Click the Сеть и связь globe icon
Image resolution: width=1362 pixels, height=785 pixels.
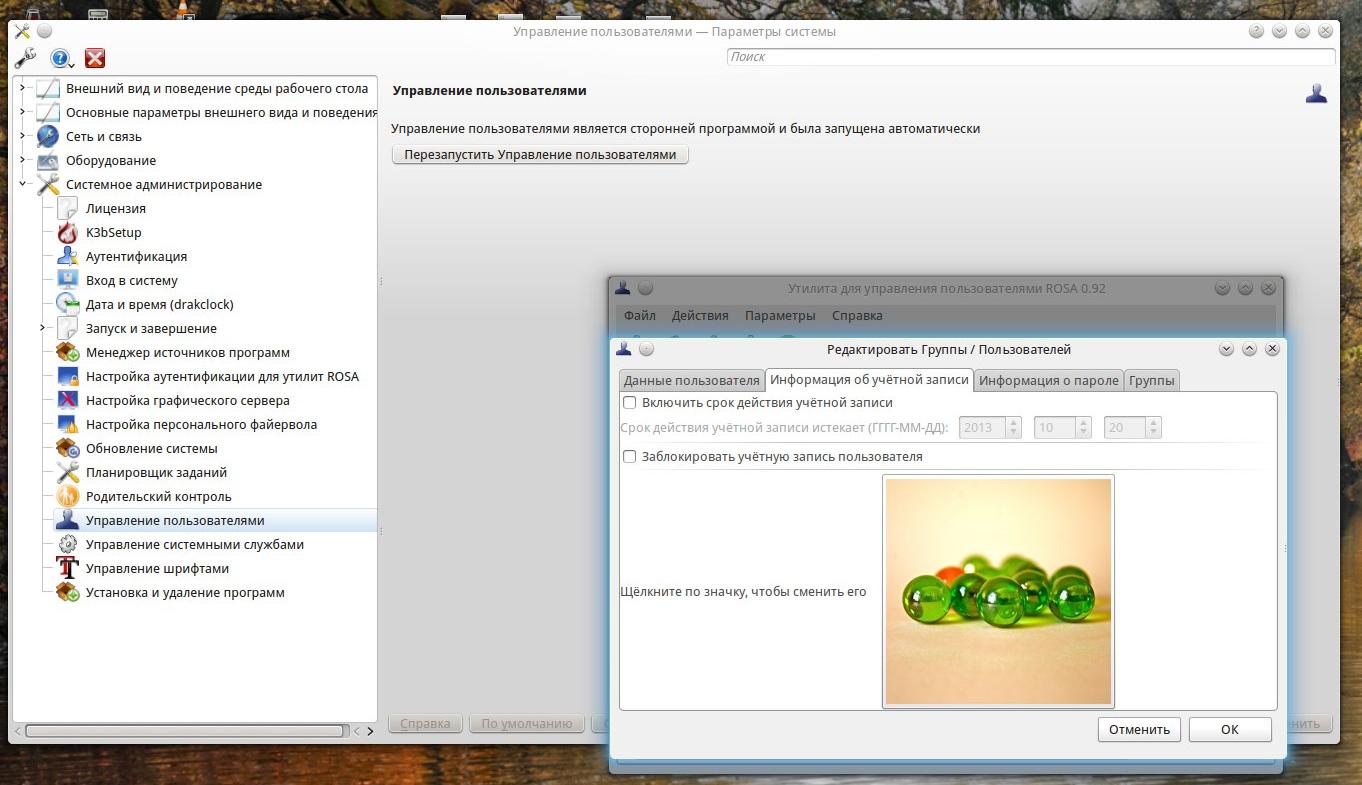[x=47, y=137]
